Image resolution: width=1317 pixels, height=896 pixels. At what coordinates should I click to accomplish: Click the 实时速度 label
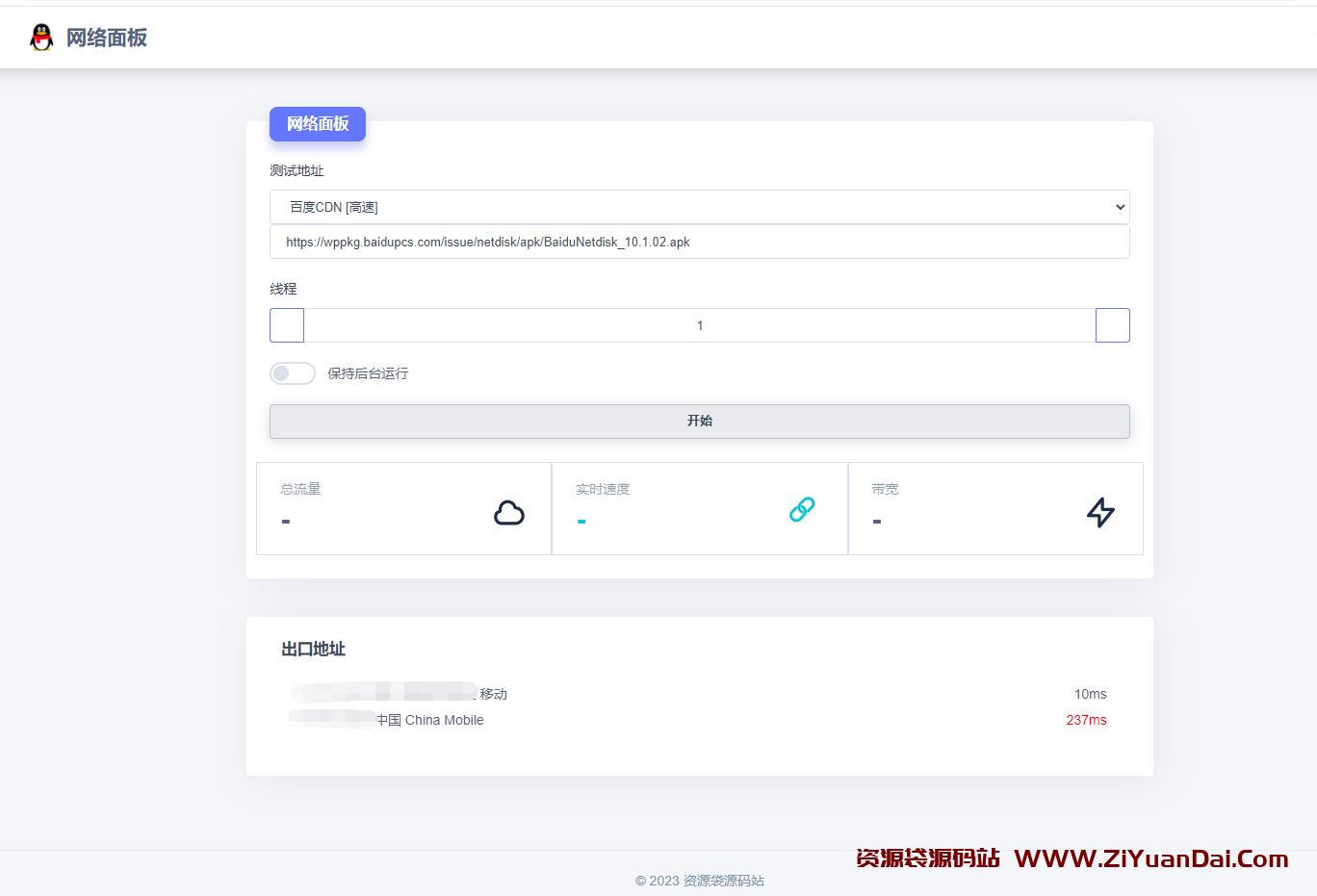click(x=603, y=489)
